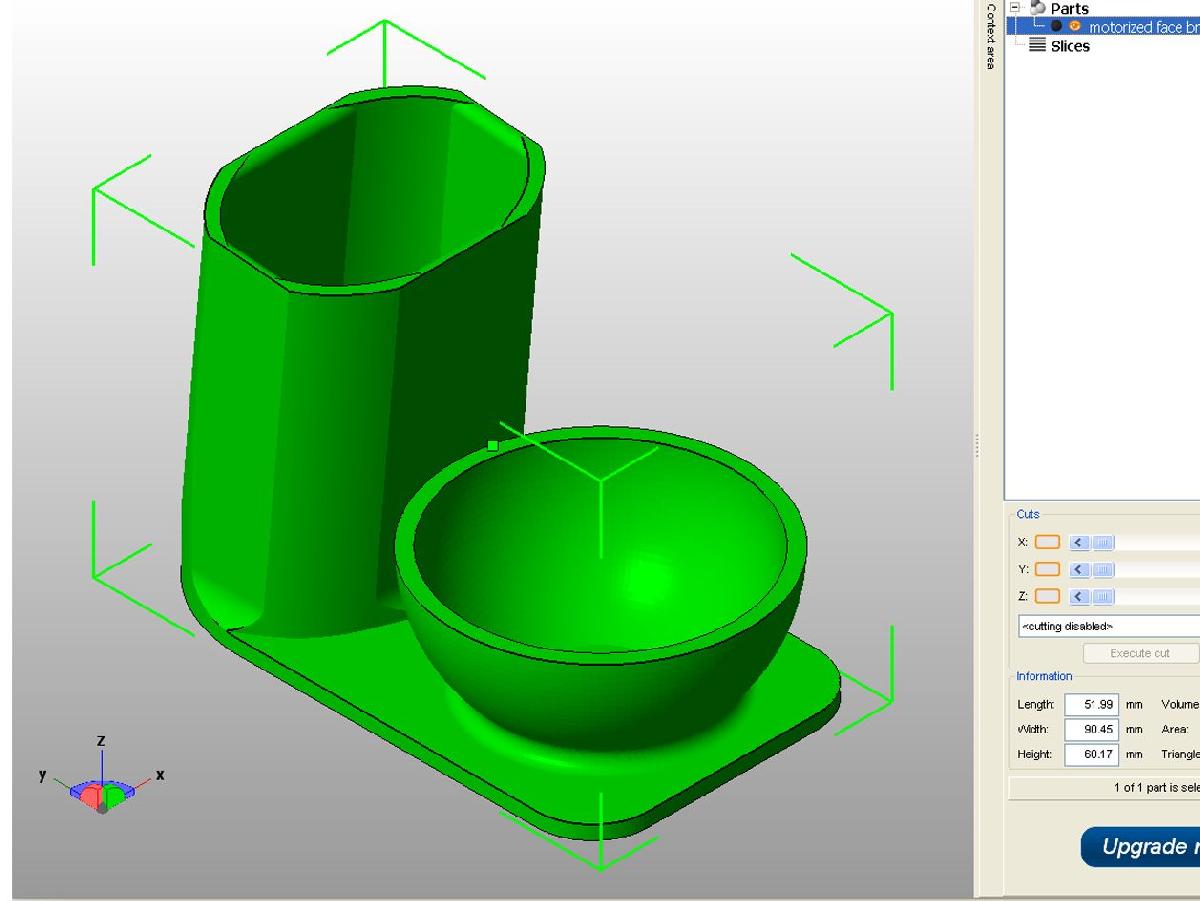The width and height of the screenshot is (1200, 901).
Task: Collapse the Parts tree node
Action: (x=1015, y=9)
